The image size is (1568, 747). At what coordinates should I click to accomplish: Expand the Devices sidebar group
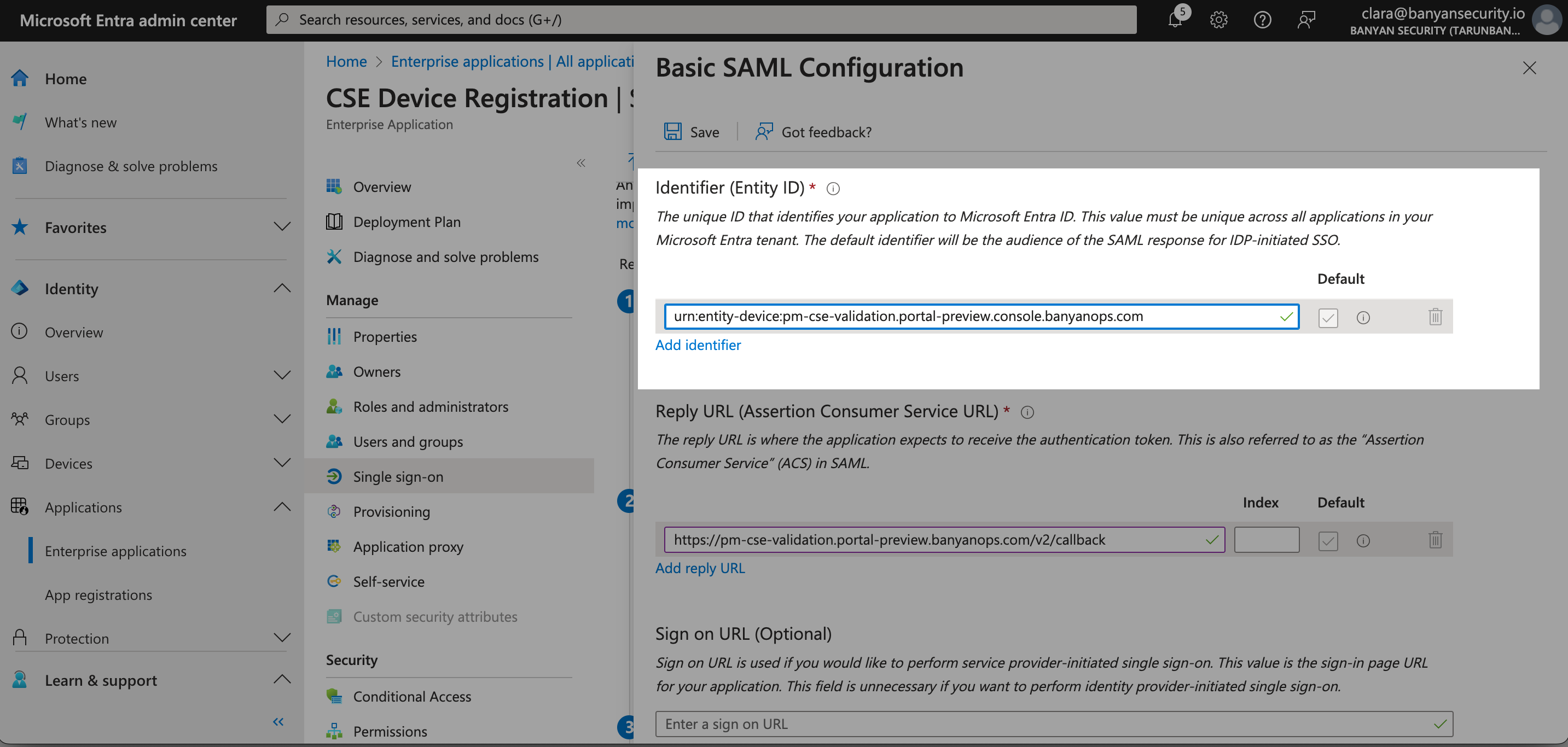282,463
